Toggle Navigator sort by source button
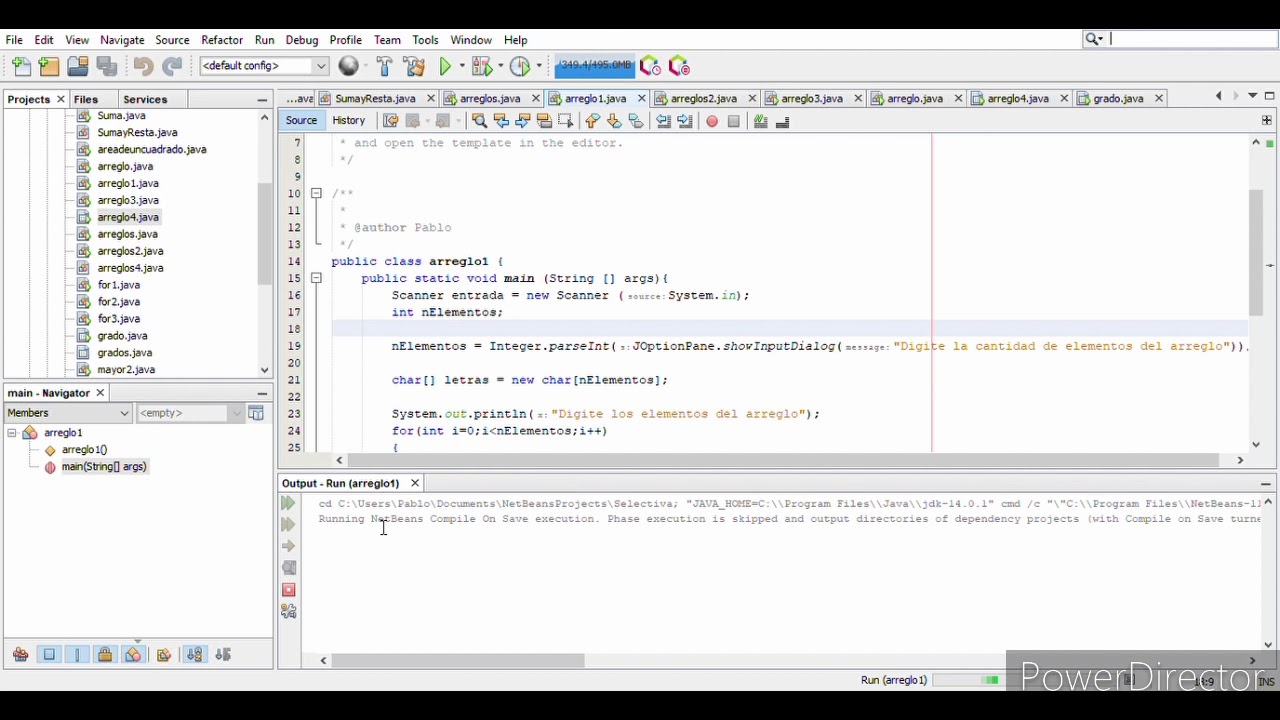The height and width of the screenshot is (720, 1280). coord(223,655)
